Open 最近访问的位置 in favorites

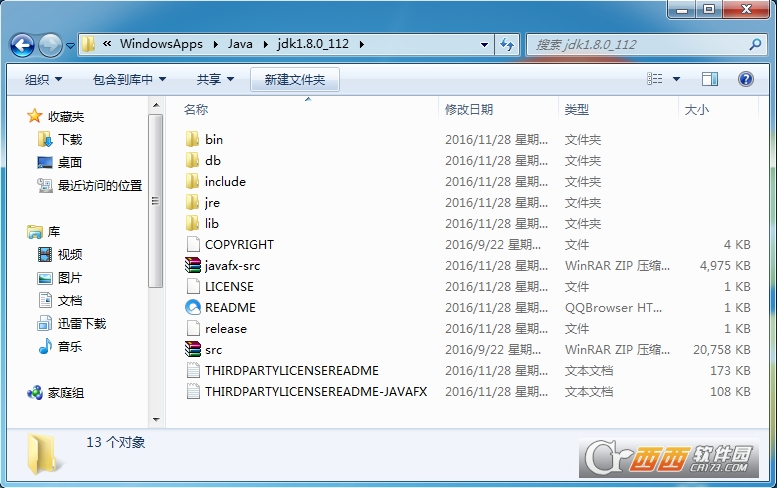coord(100,186)
